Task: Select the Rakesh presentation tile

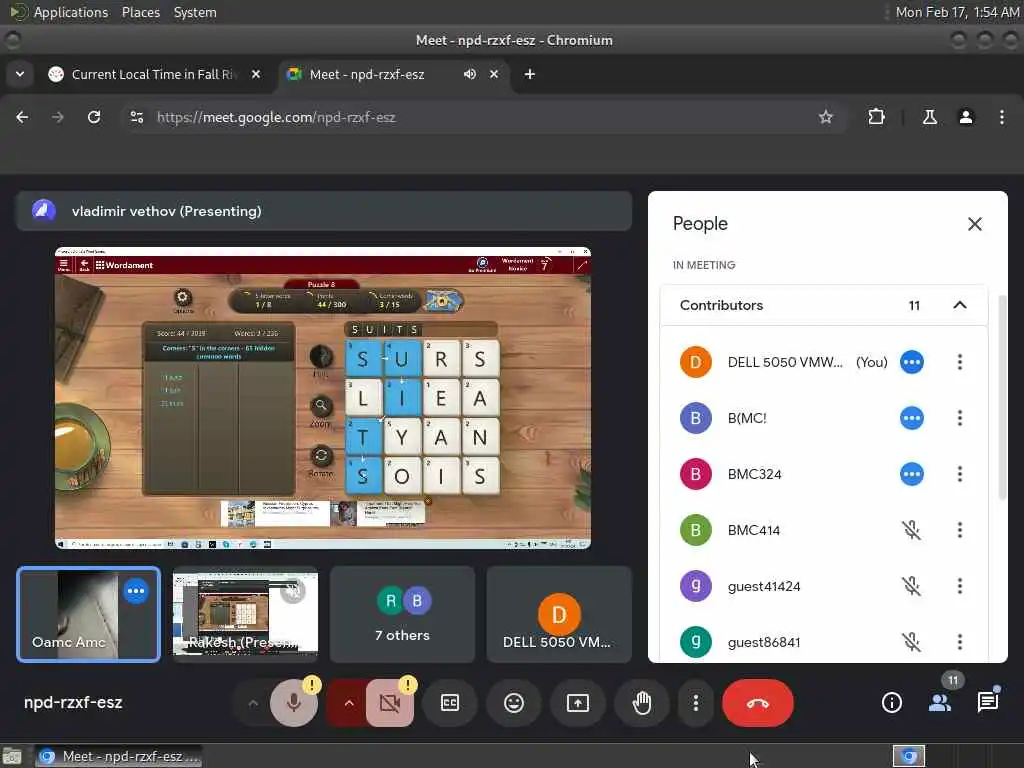Action: (246, 615)
